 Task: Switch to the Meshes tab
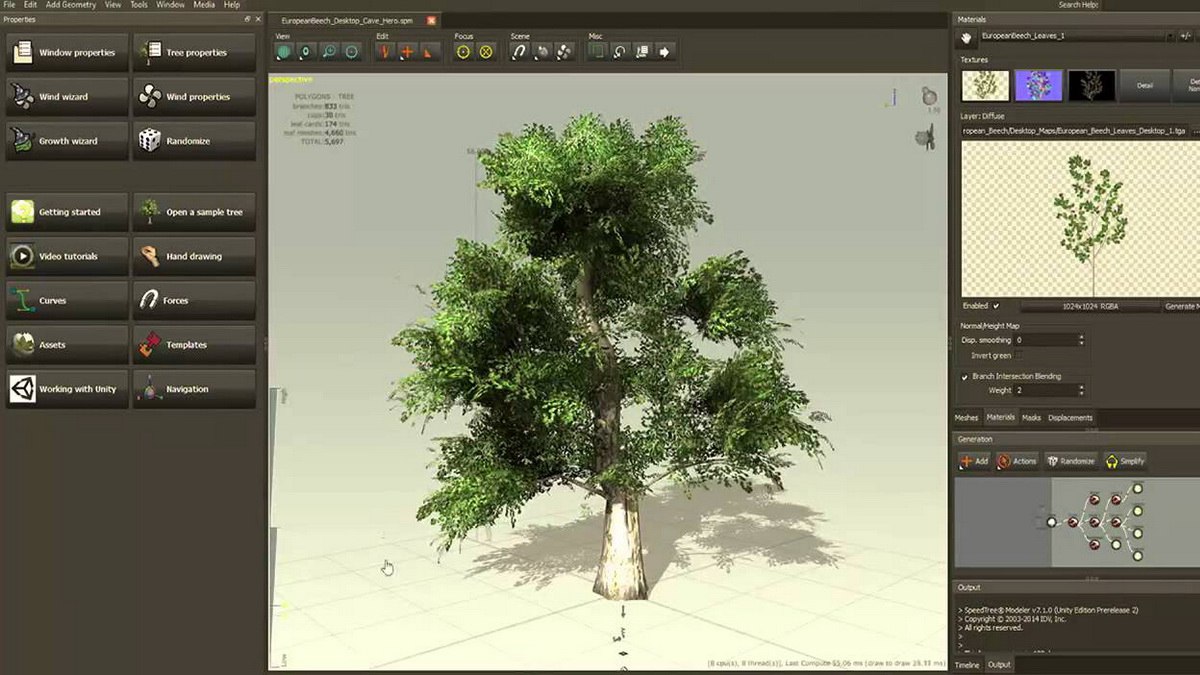click(966, 417)
